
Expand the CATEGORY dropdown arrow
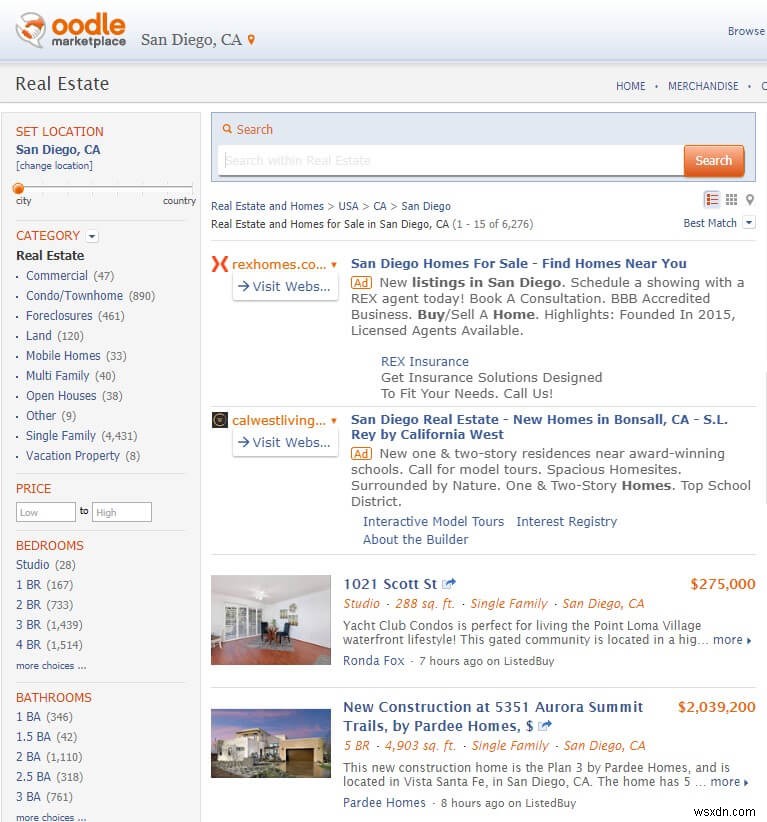92,236
